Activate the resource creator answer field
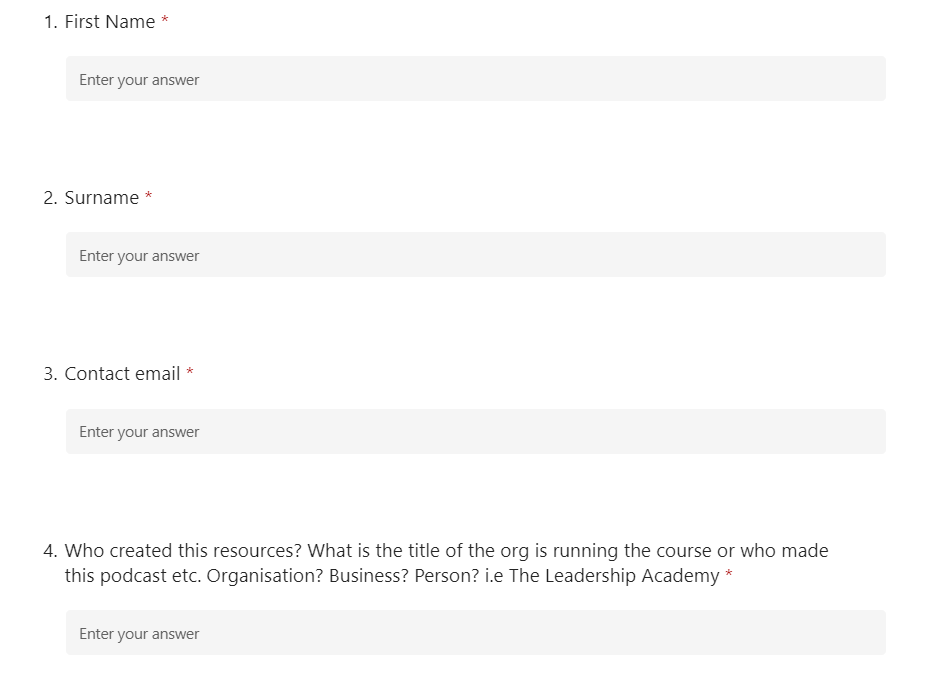The height and width of the screenshot is (689, 930). 476,633
